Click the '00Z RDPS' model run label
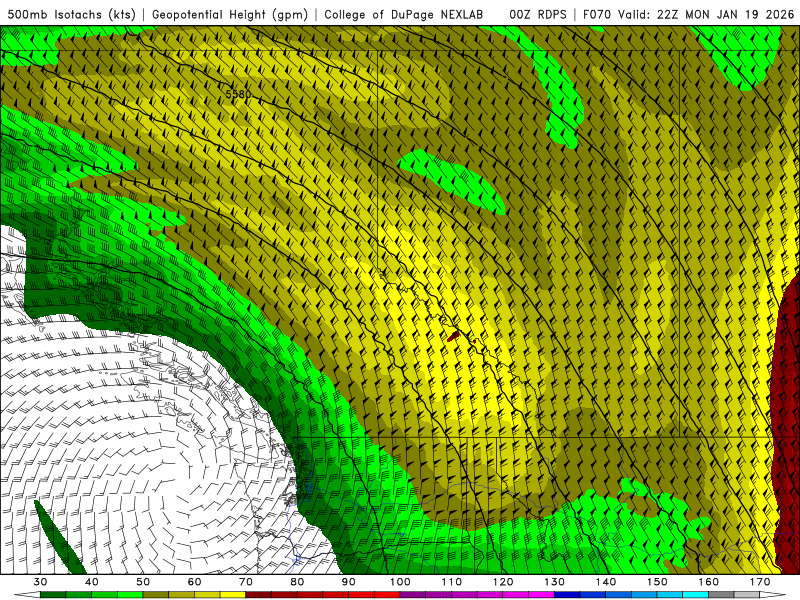 point(537,14)
